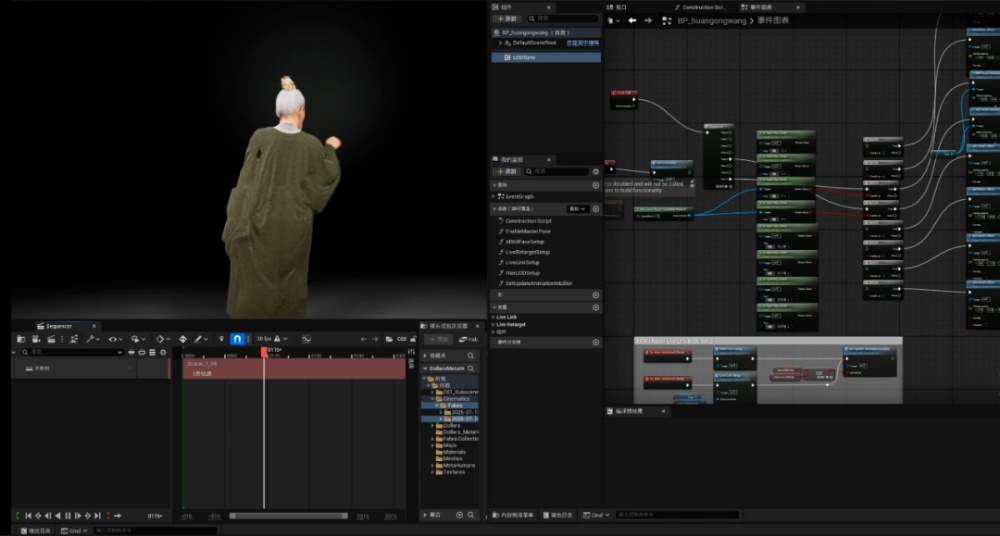The width and height of the screenshot is (1000, 536).
Task: Click the Sequencer horizontal timeline scrollbar
Action: pyautogui.click(x=289, y=516)
